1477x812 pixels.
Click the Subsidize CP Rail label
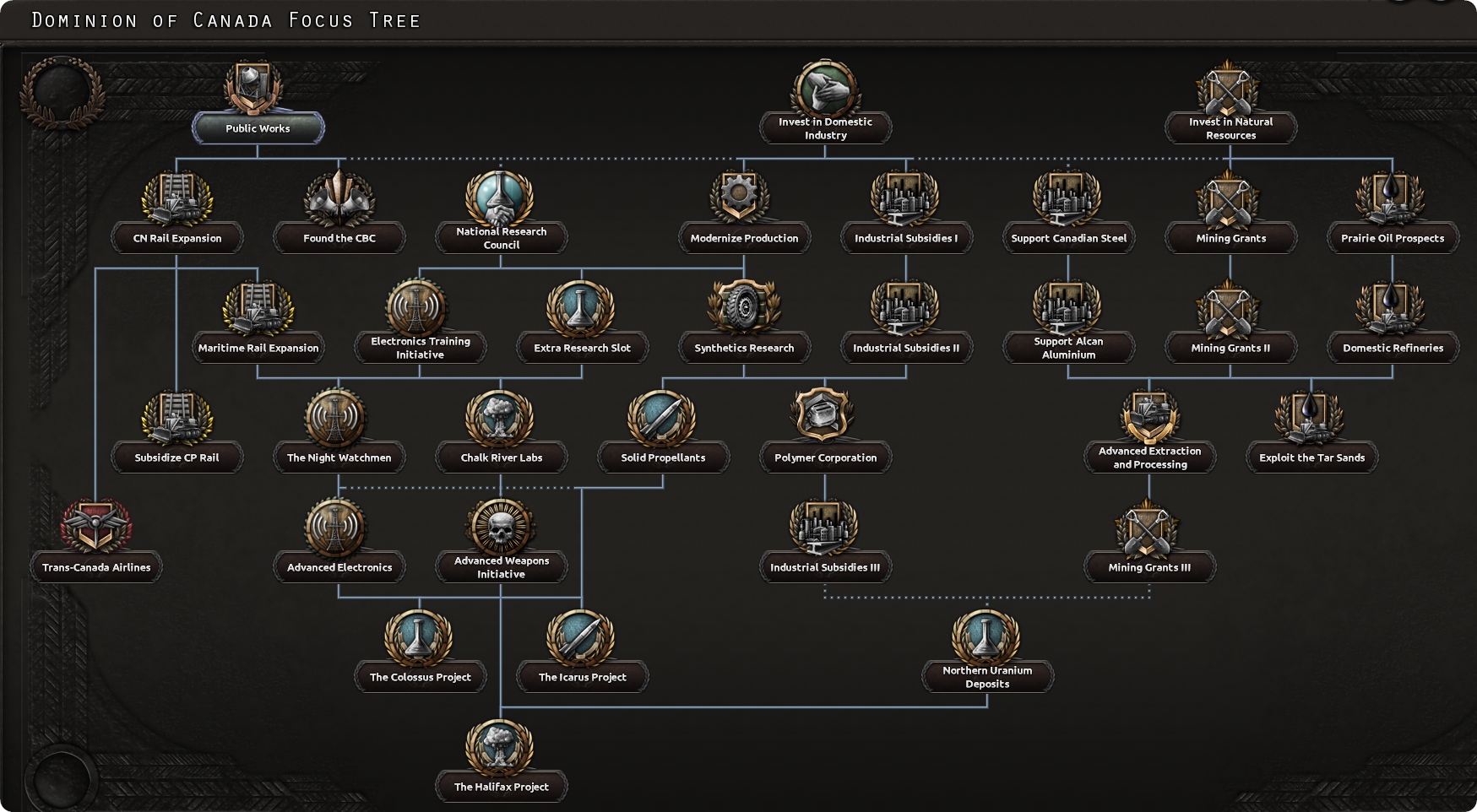176,457
